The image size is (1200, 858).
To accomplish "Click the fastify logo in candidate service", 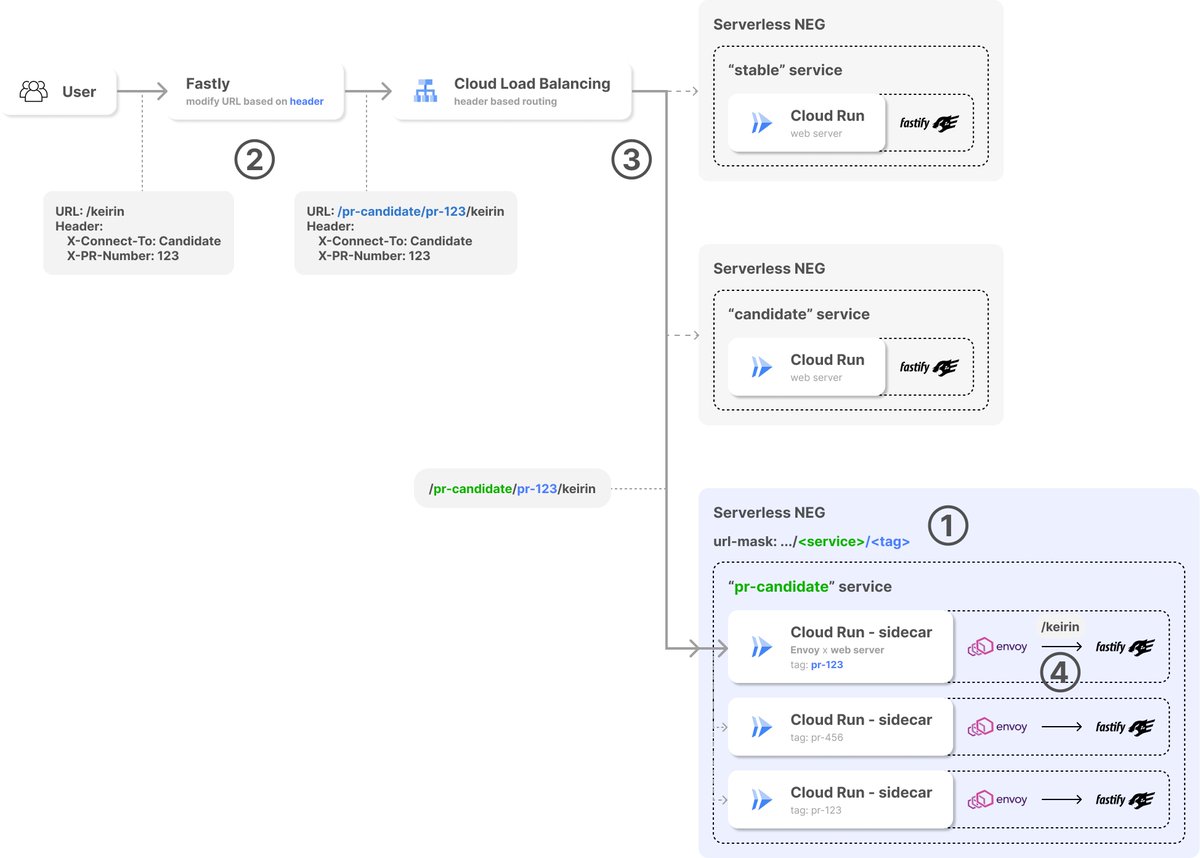I will (x=929, y=367).
